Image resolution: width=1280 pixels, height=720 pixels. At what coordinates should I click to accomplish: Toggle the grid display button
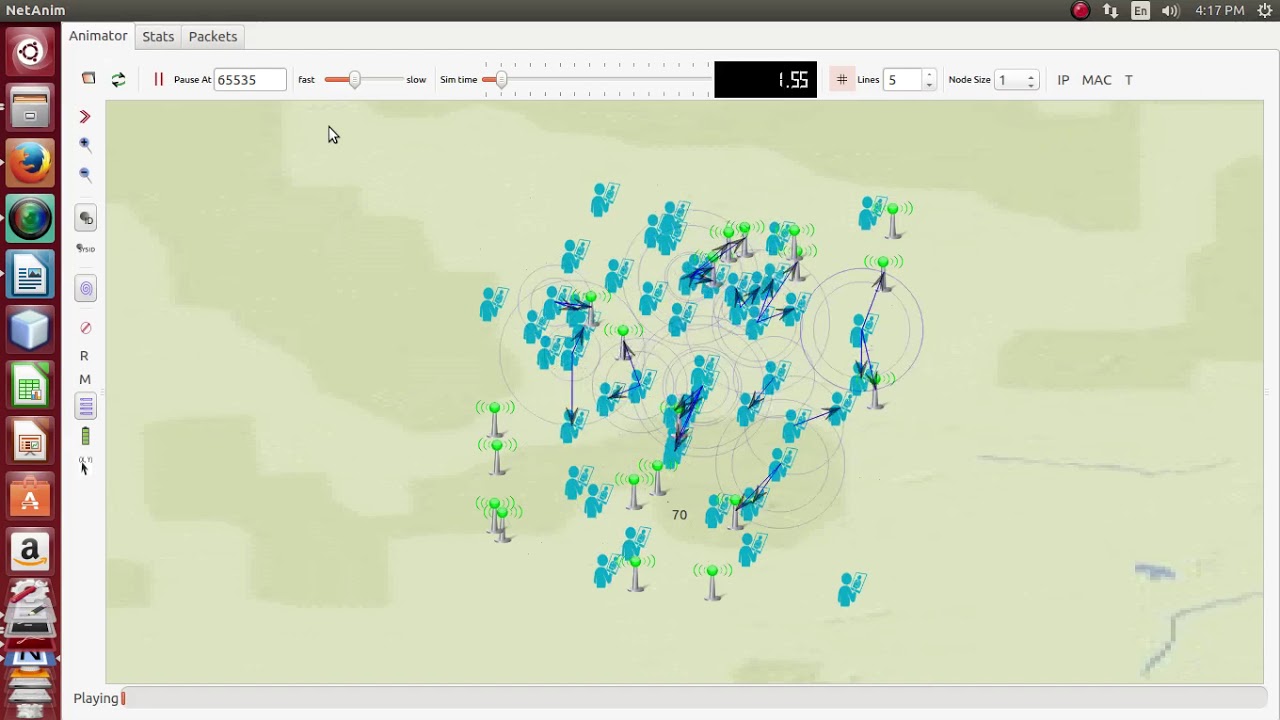click(842, 80)
